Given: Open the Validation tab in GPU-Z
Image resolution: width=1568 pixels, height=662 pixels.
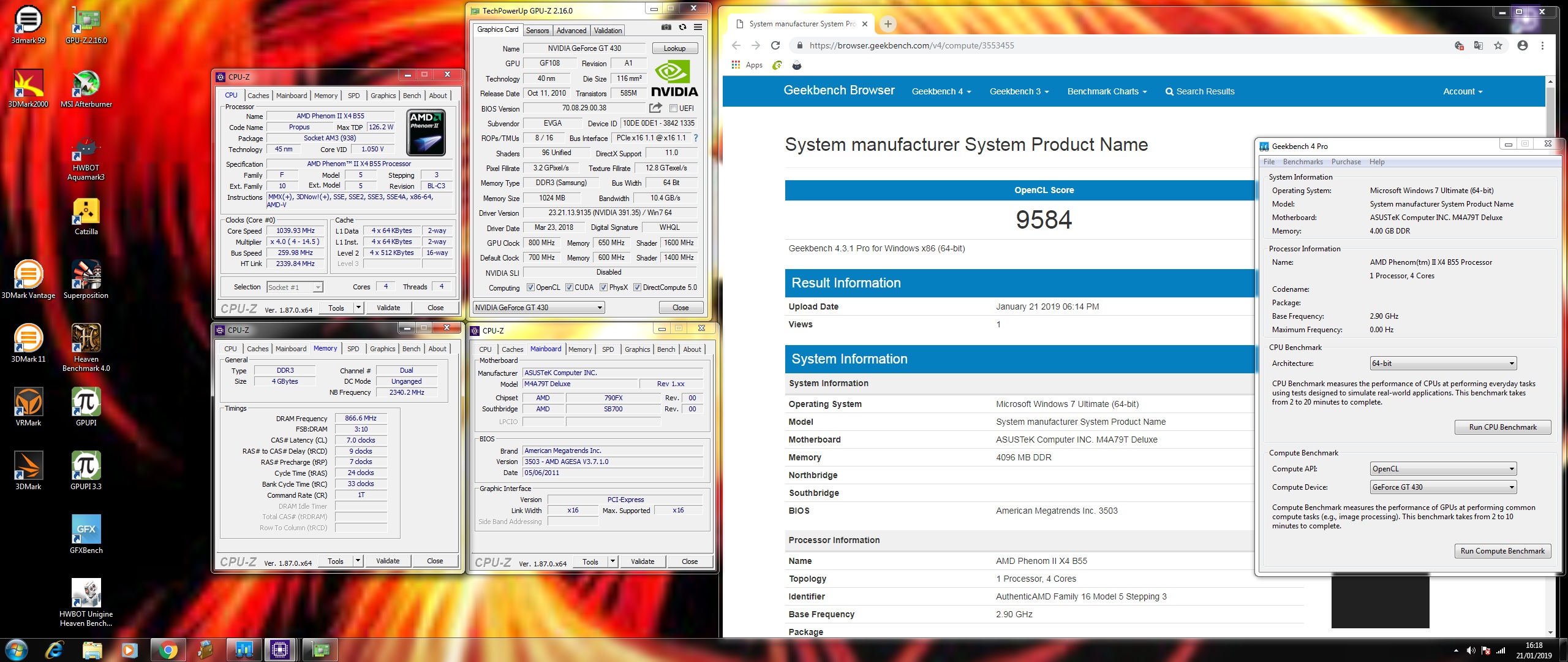Looking at the screenshot, I should (x=608, y=30).
